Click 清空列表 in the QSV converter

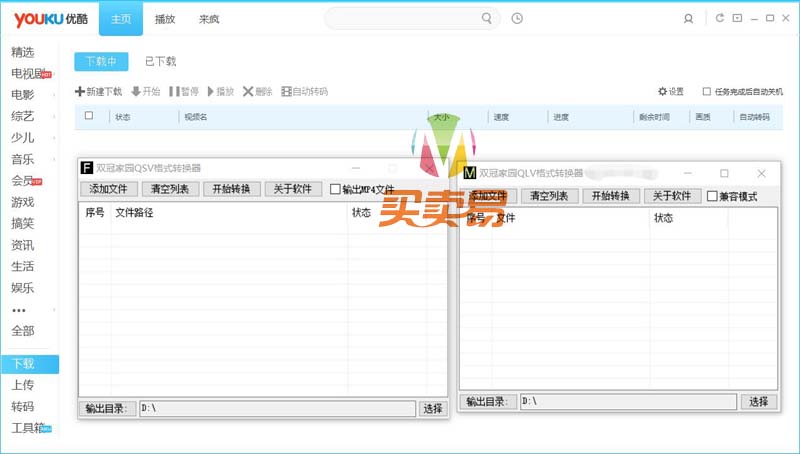pyautogui.click(x=170, y=189)
